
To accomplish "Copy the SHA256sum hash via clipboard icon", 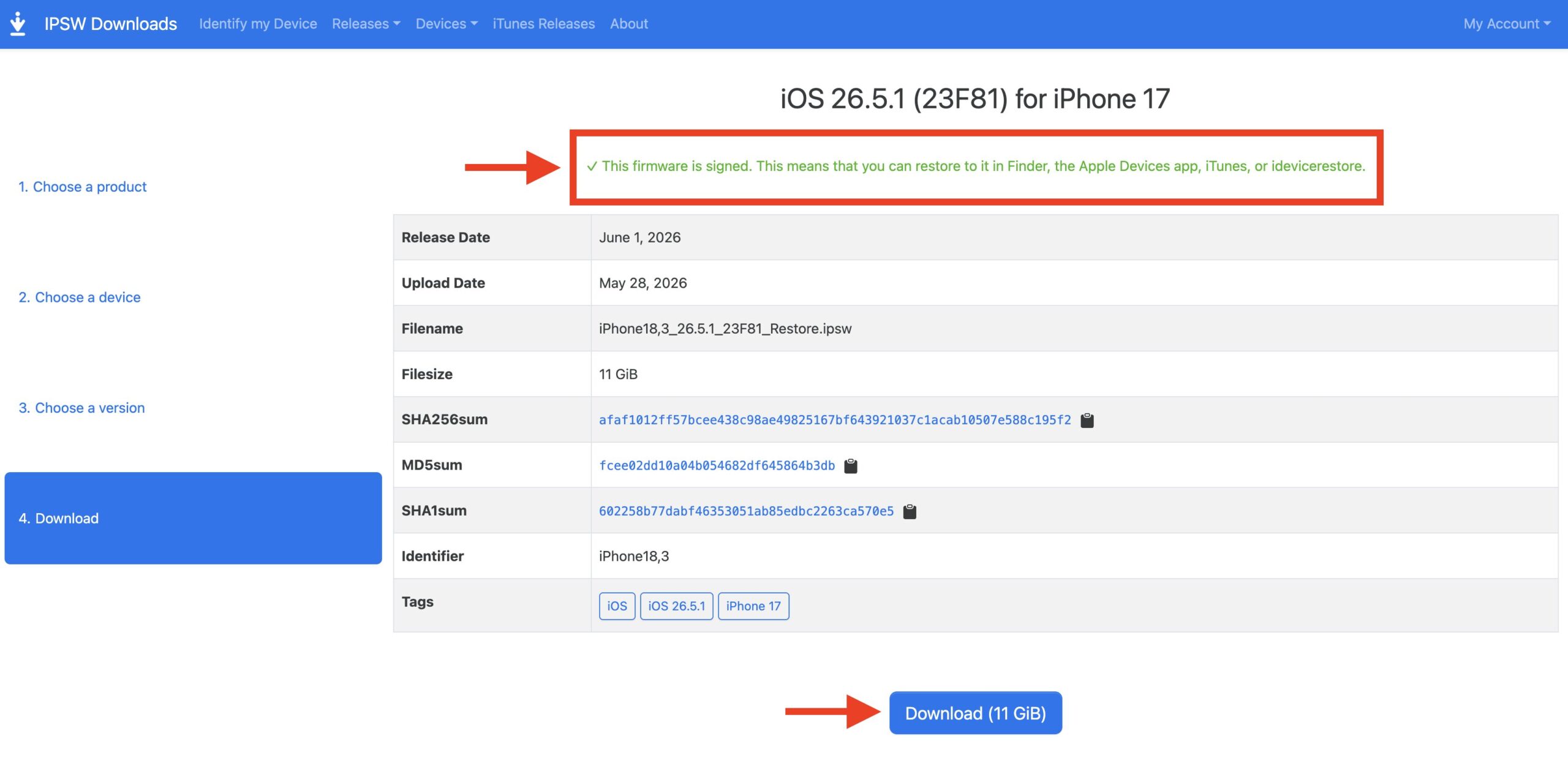I will point(1087,420).
